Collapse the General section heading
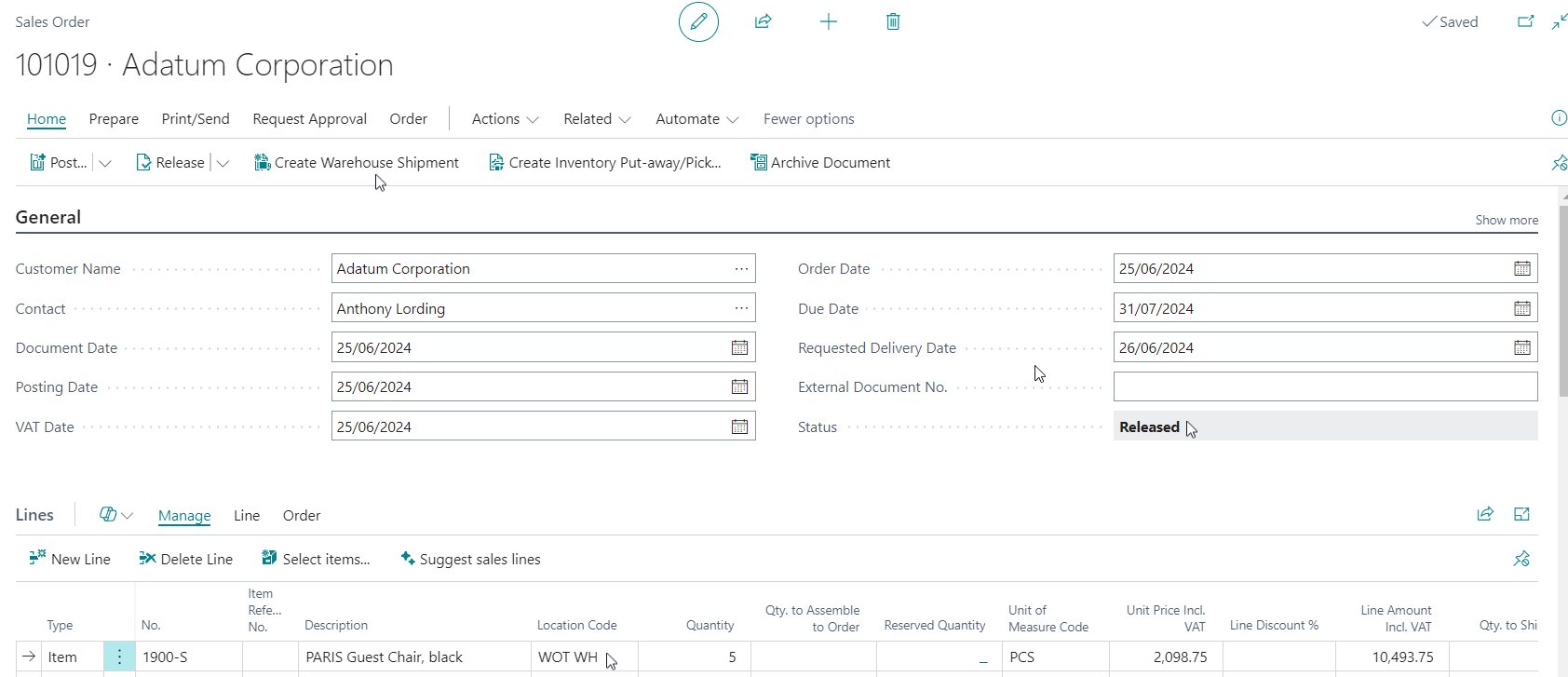 (x=48, y=217)
